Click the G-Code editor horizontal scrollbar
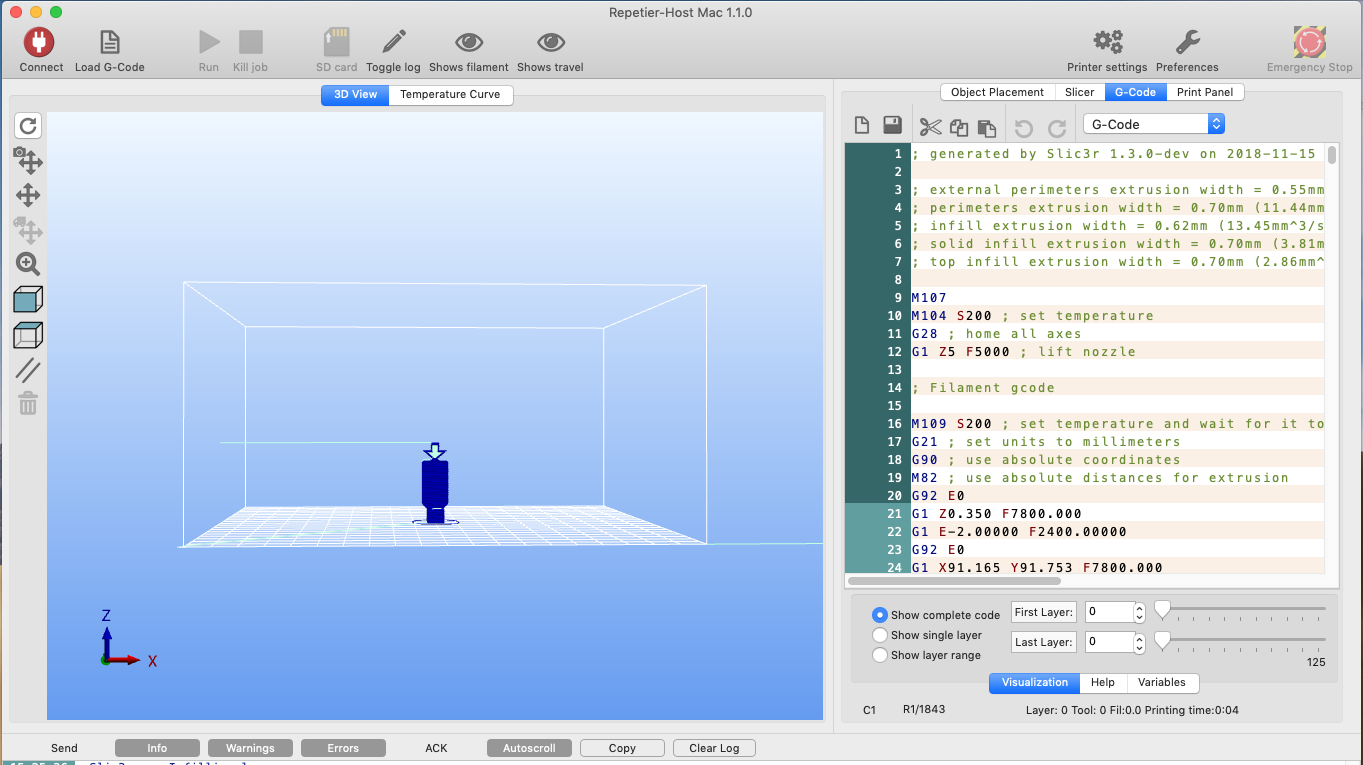The height and width of the screenshot is (765, 1363). tap(954, 580)
